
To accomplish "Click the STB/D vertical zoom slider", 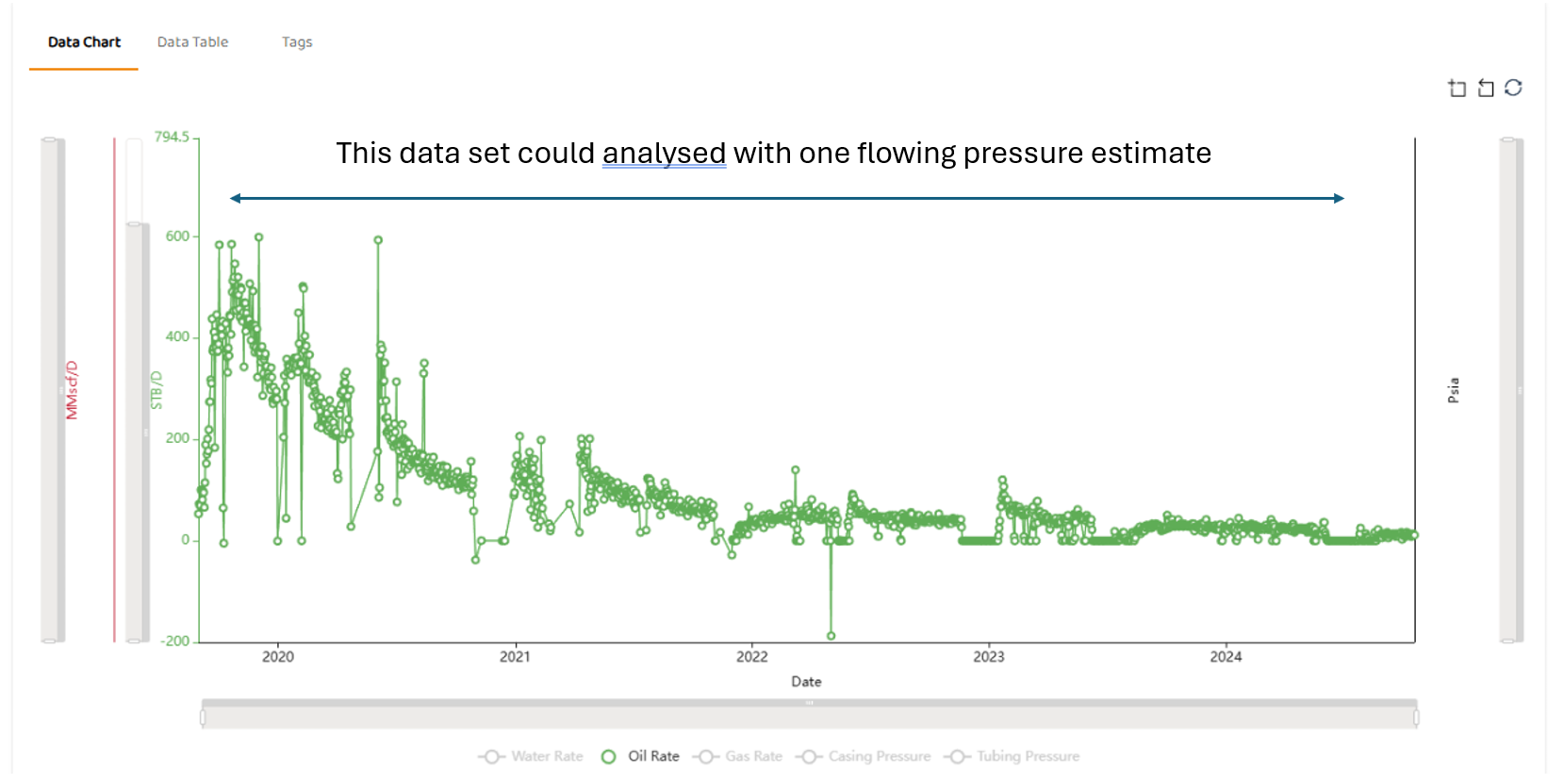I will [x=135, y=433].
